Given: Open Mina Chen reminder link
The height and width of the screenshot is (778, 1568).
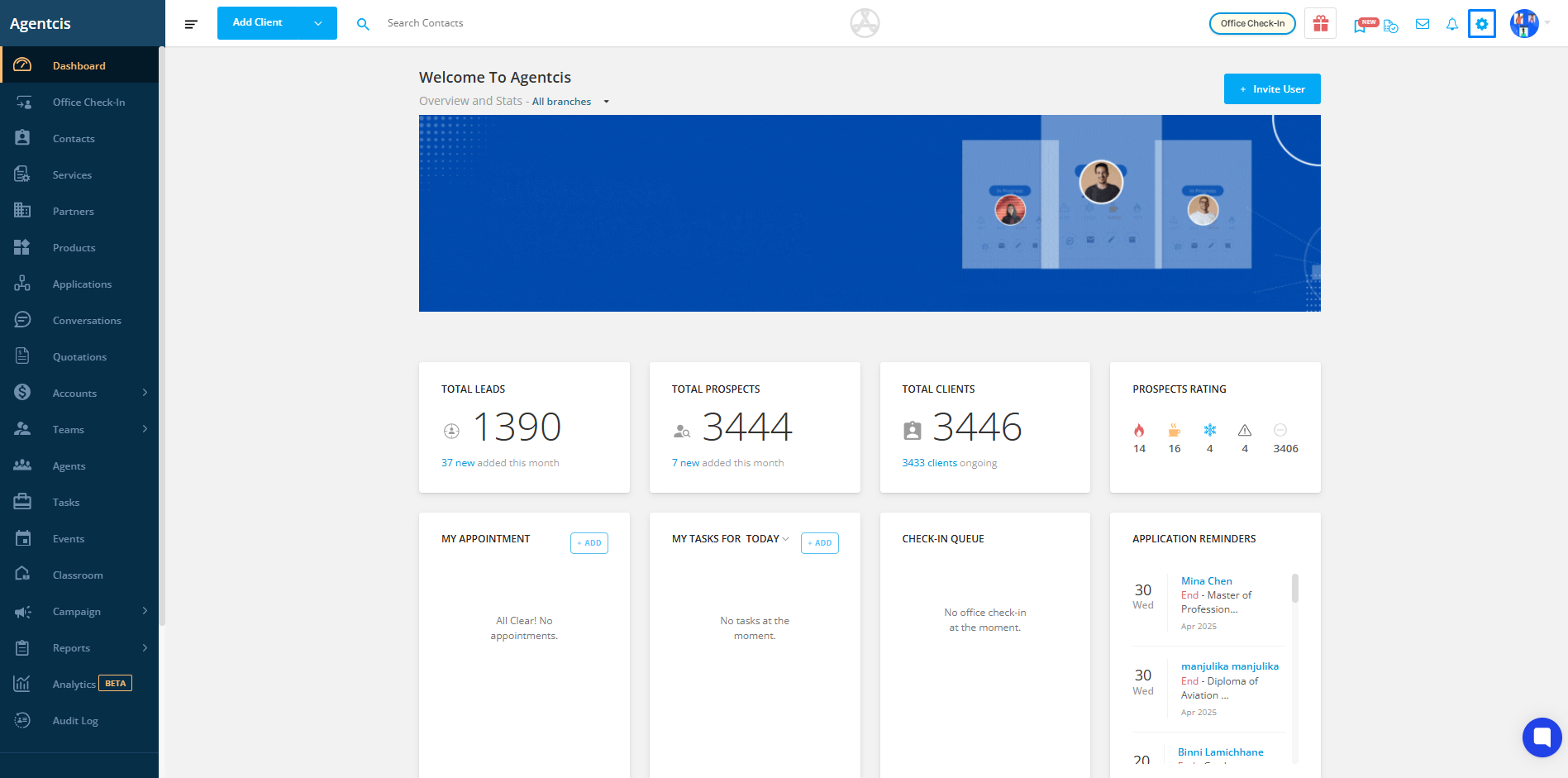Looking at the screenshot, I should (1207, 581).
